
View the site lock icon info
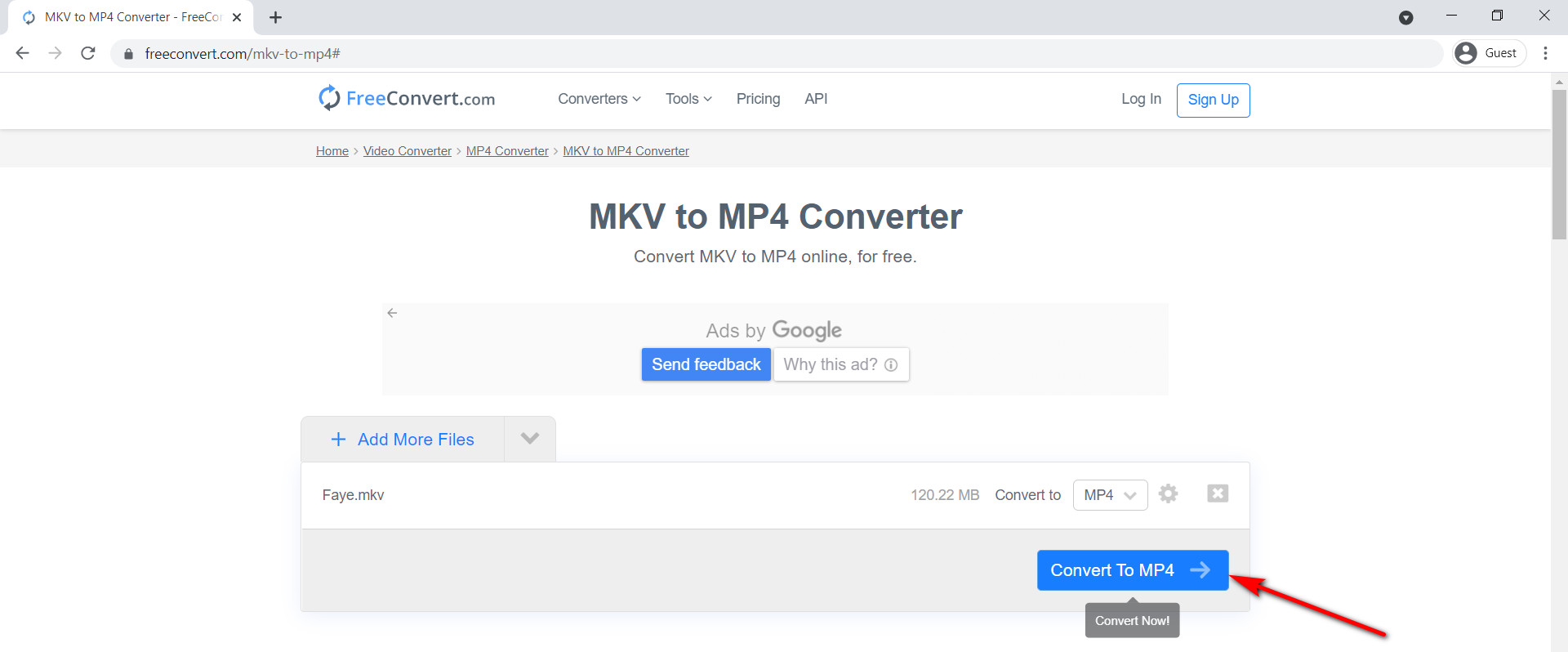(128, 54)
